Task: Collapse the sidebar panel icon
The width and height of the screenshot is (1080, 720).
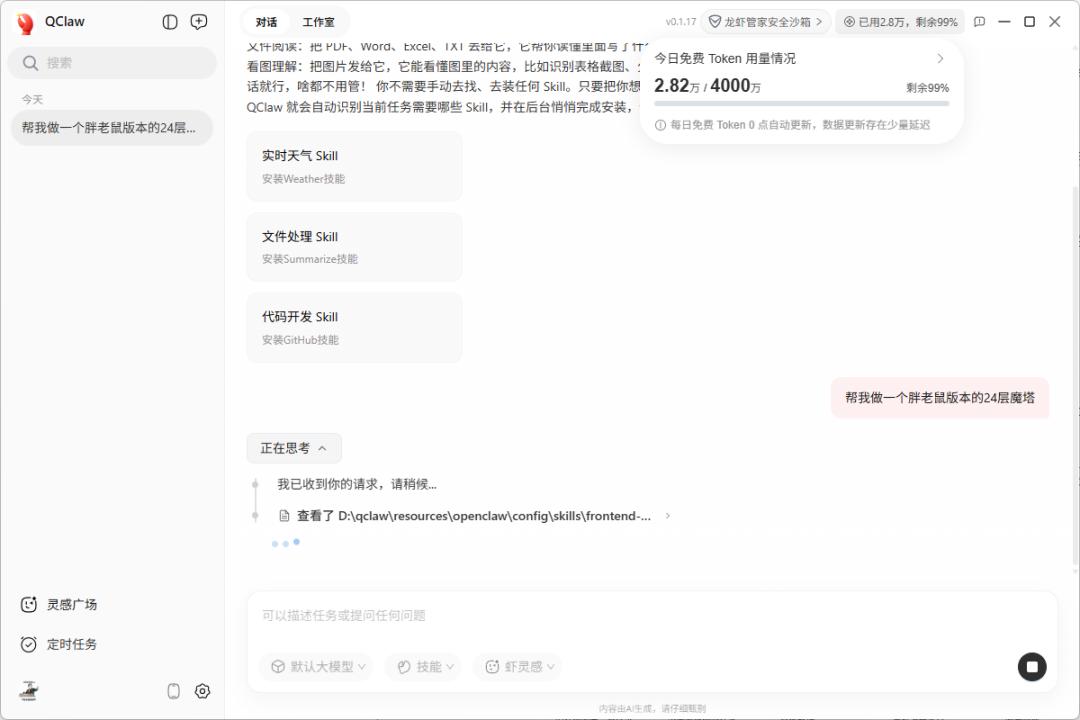Action: [x=169, y=22]
